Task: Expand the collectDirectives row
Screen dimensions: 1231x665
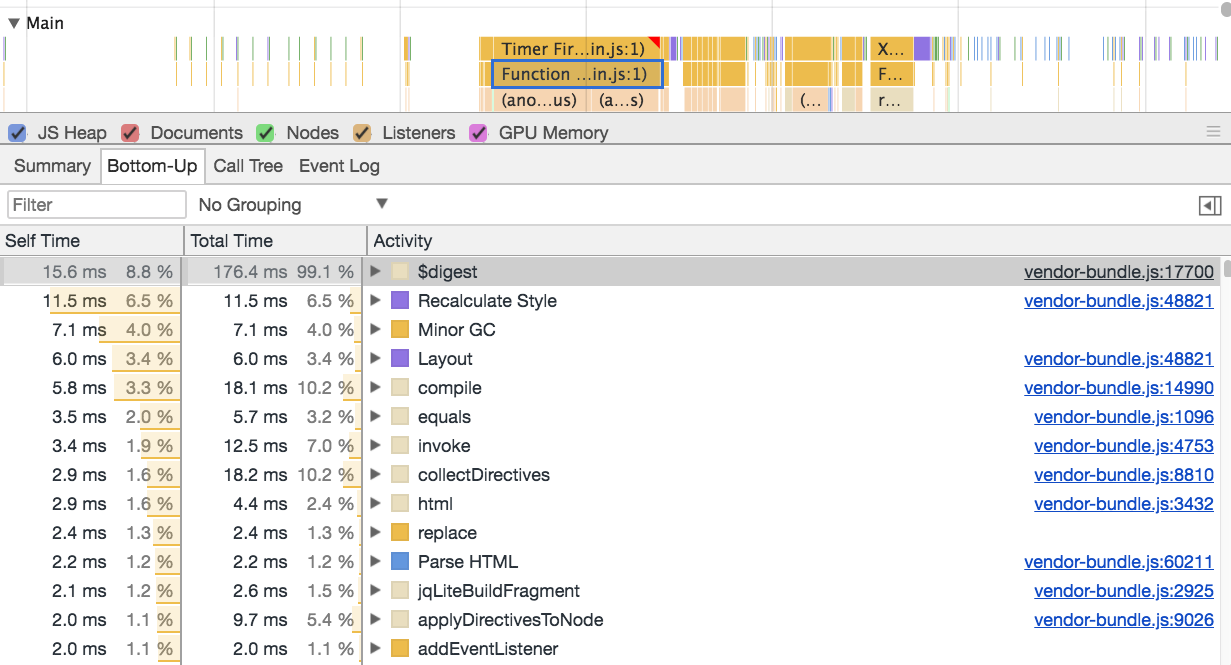Action: tap(375, 475)
